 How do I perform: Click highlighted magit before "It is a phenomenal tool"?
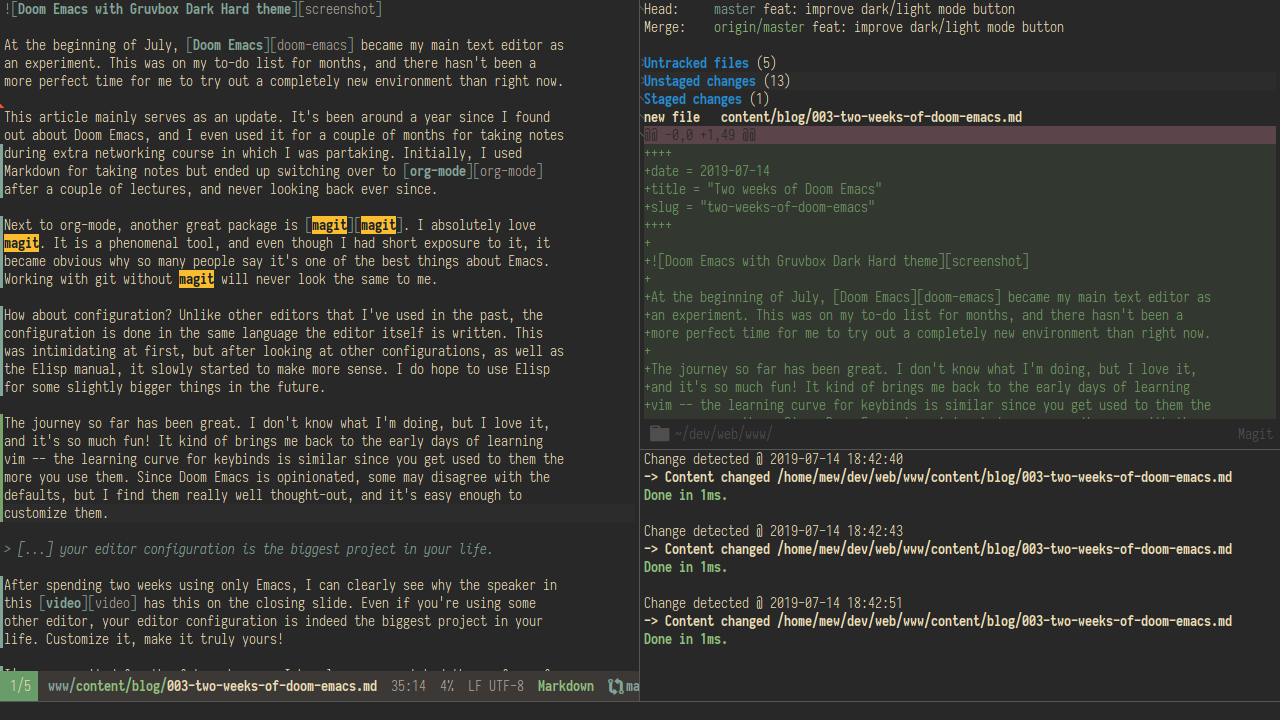pyautogui.click(x=21, y=243)
